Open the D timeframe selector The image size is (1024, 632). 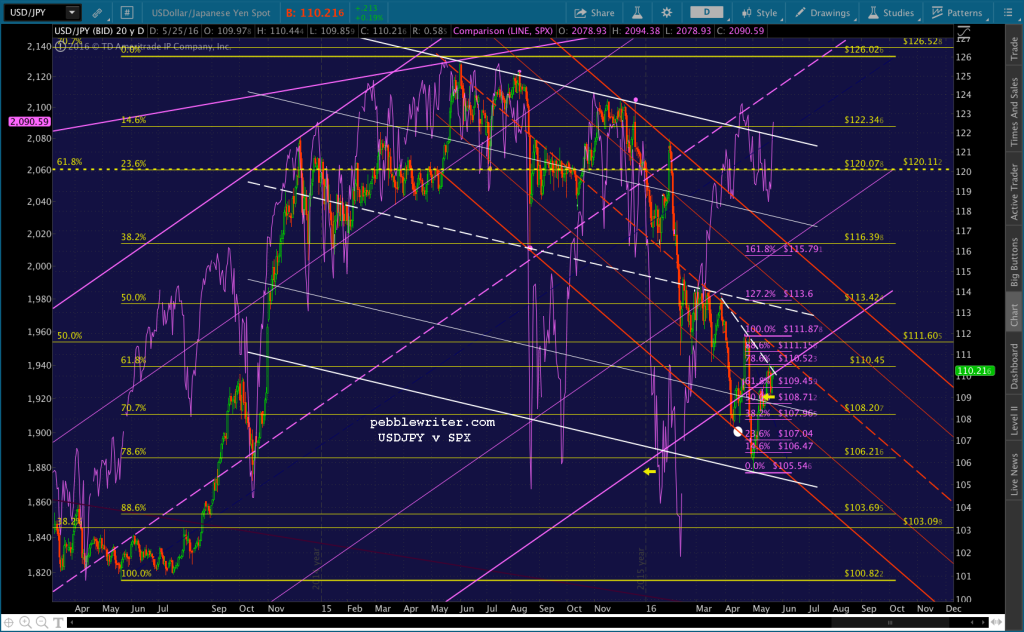[707, 12]
